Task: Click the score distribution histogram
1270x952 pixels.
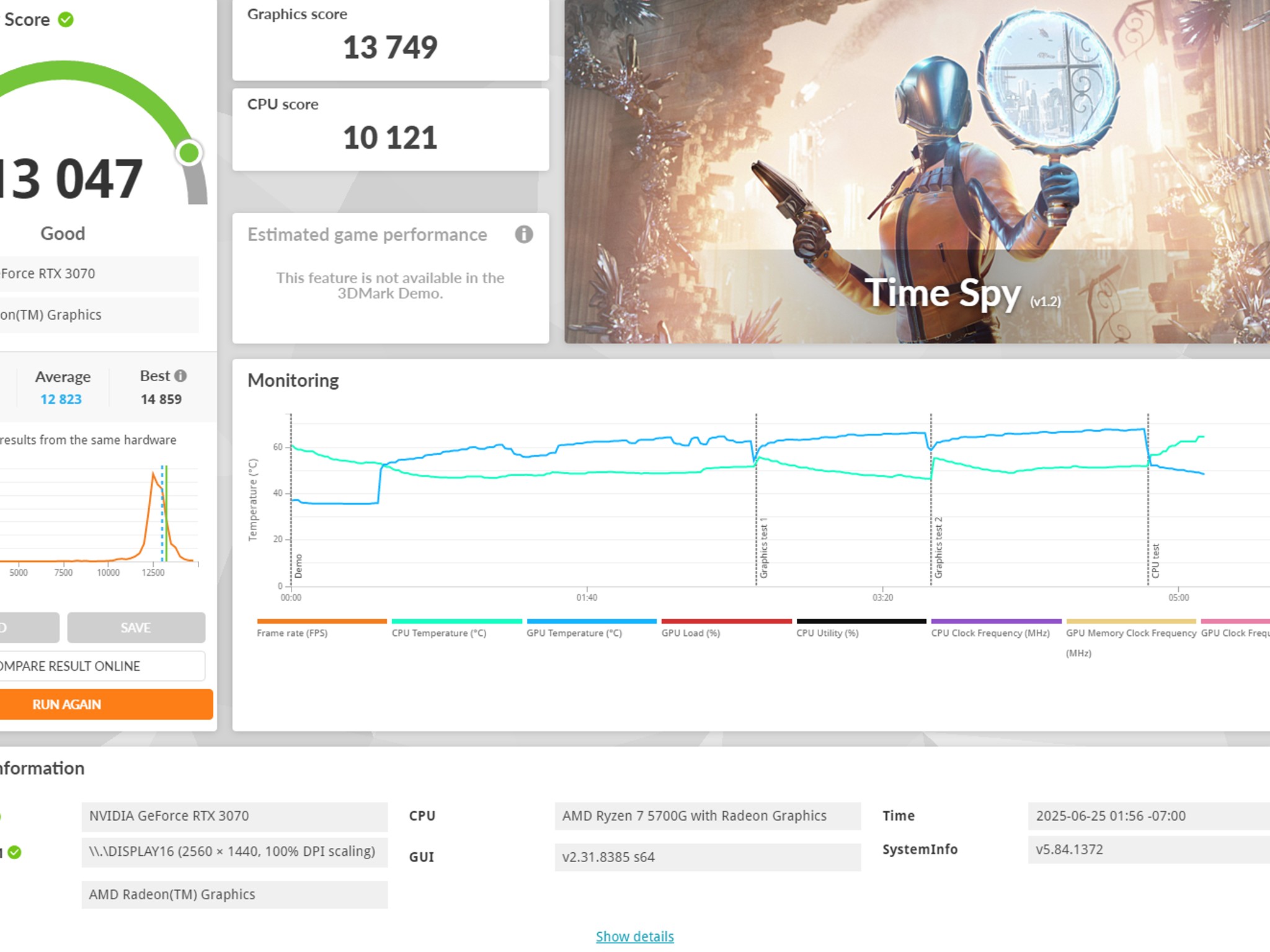Action: 99,521
